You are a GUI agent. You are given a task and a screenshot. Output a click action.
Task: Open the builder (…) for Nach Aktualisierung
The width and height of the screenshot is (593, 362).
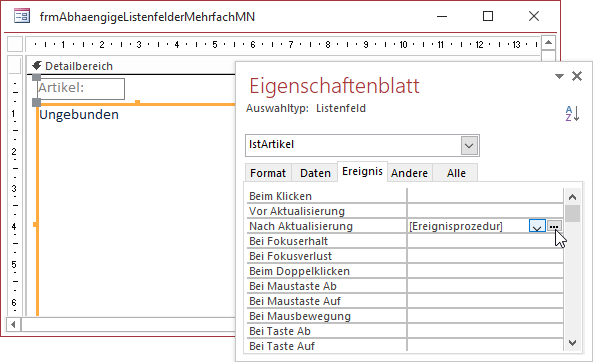tap(554, 226)
